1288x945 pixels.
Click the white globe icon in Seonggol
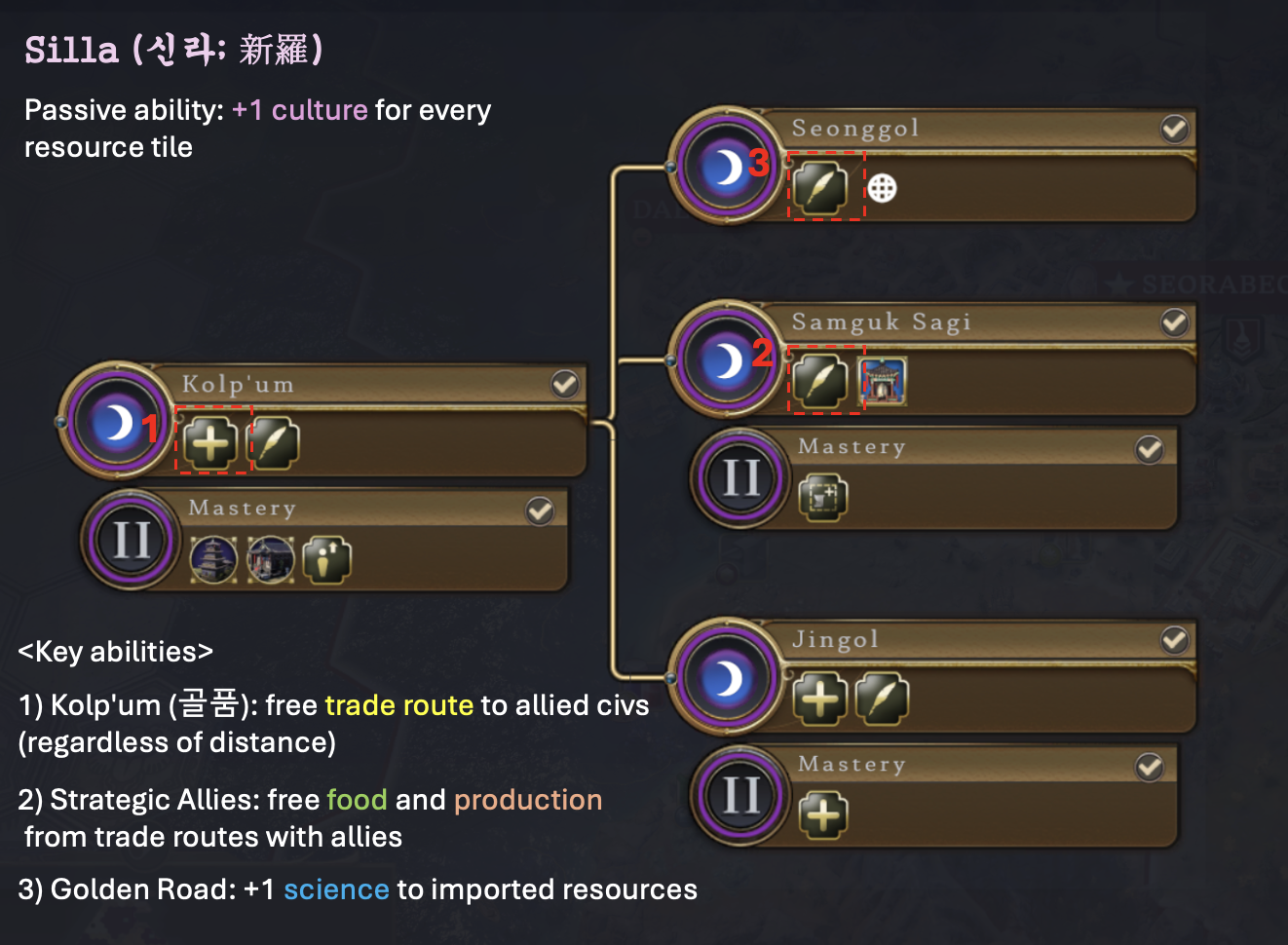[882, 188]
